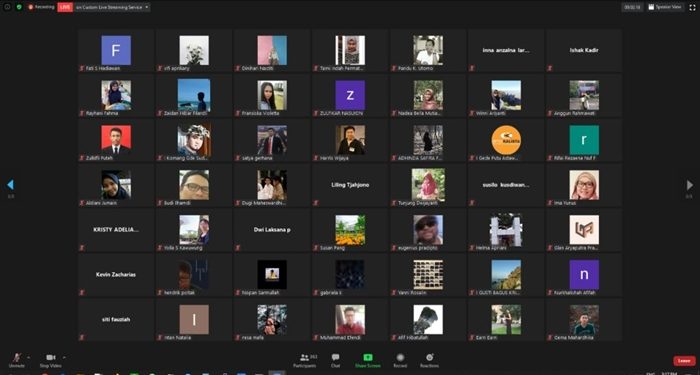Viewport: 700px width, 375px height.
Task: Click muted mic icon on Kevin Zacharias's tile
Action: coord(82,292)
